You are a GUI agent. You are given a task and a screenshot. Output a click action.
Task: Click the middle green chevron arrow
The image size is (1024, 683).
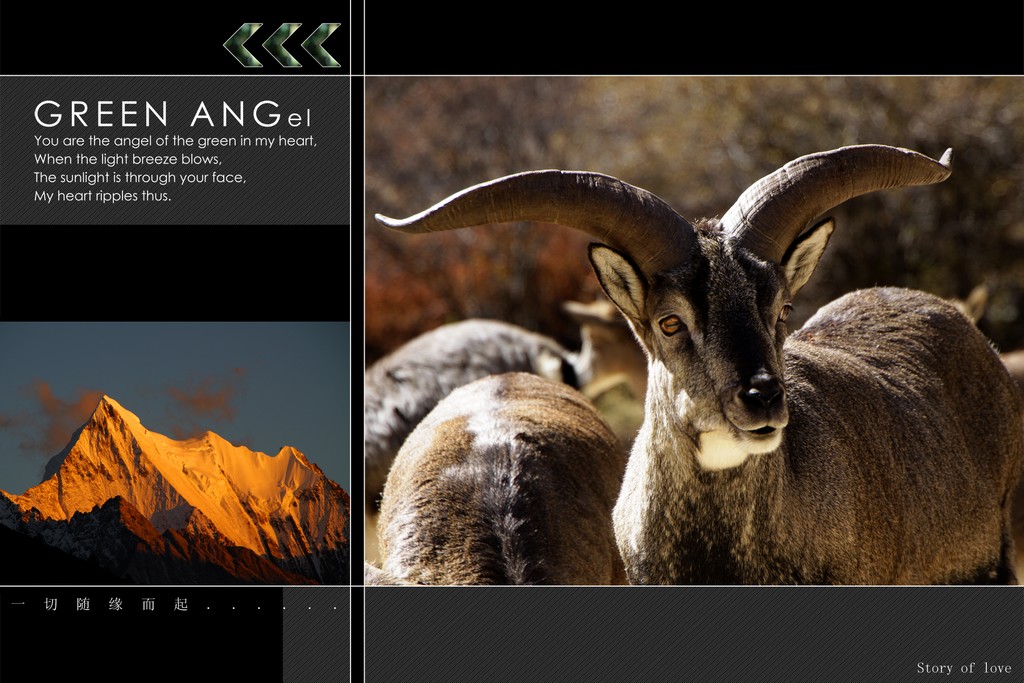pyautogui.click(x=282, y=45)
